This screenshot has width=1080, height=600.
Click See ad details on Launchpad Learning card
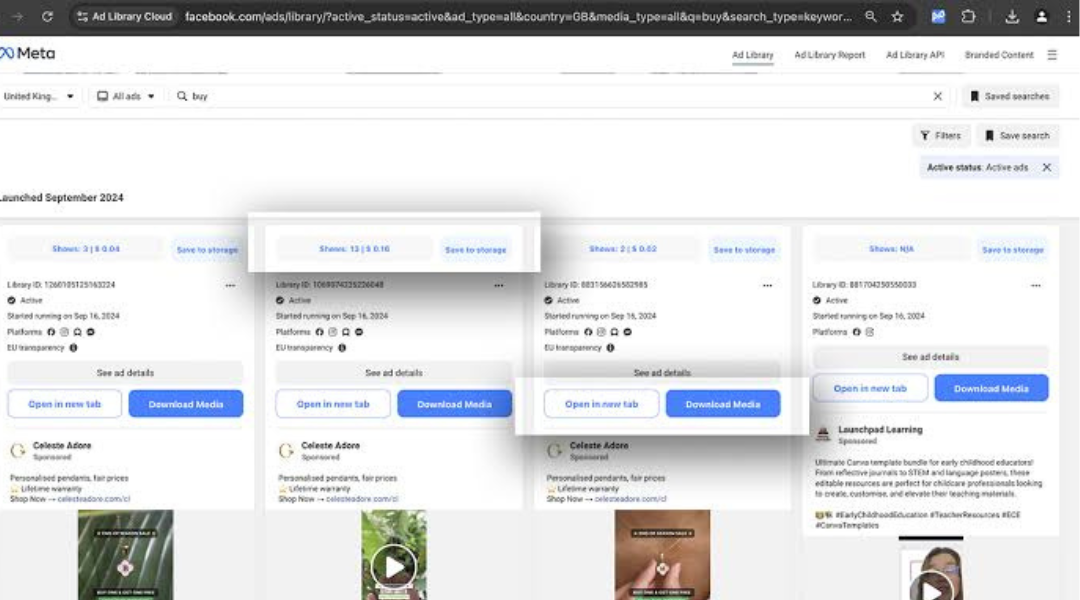pos(930,356)
